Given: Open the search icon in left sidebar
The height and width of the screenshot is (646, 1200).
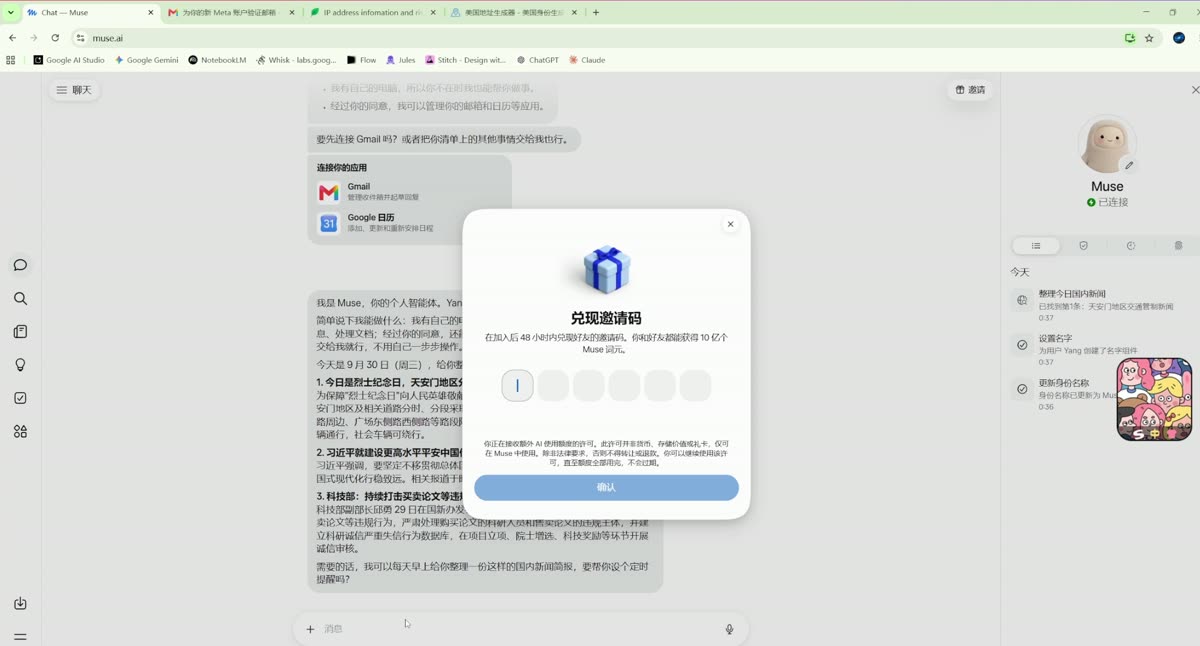Looking at the screenshot, I should point(20,298).
